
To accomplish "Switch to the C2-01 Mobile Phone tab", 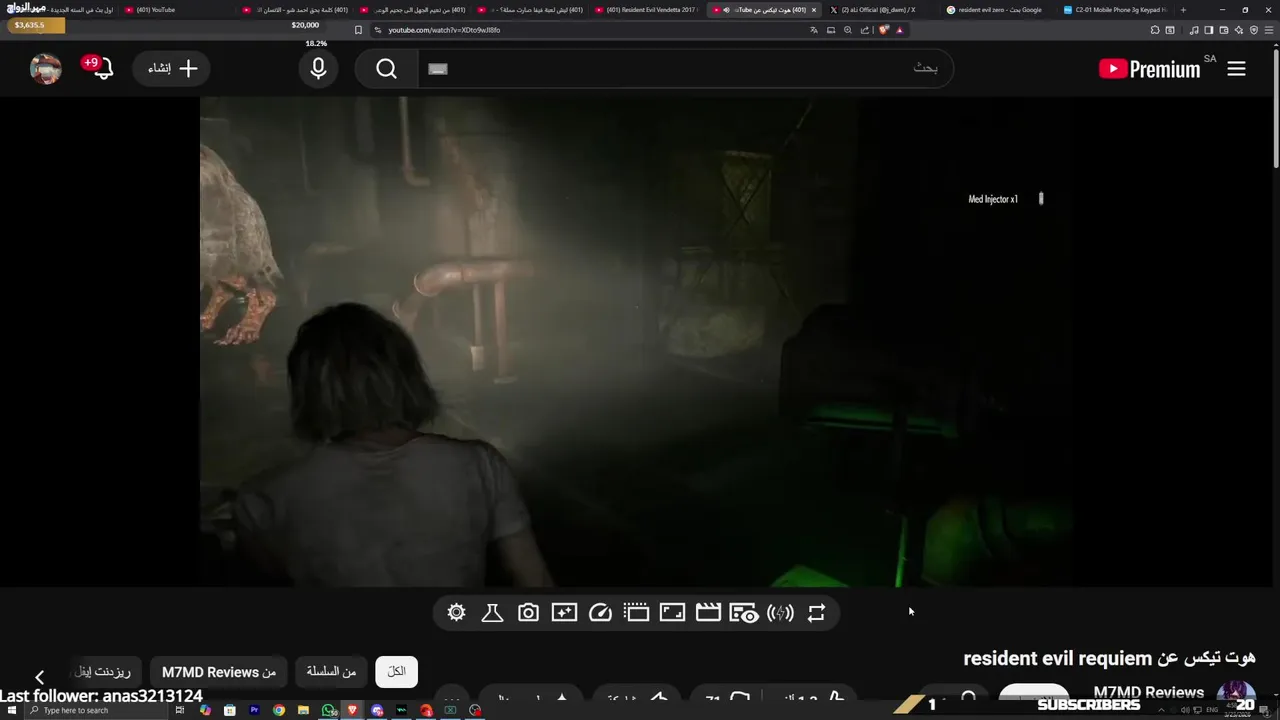I will coord(1113,10).
